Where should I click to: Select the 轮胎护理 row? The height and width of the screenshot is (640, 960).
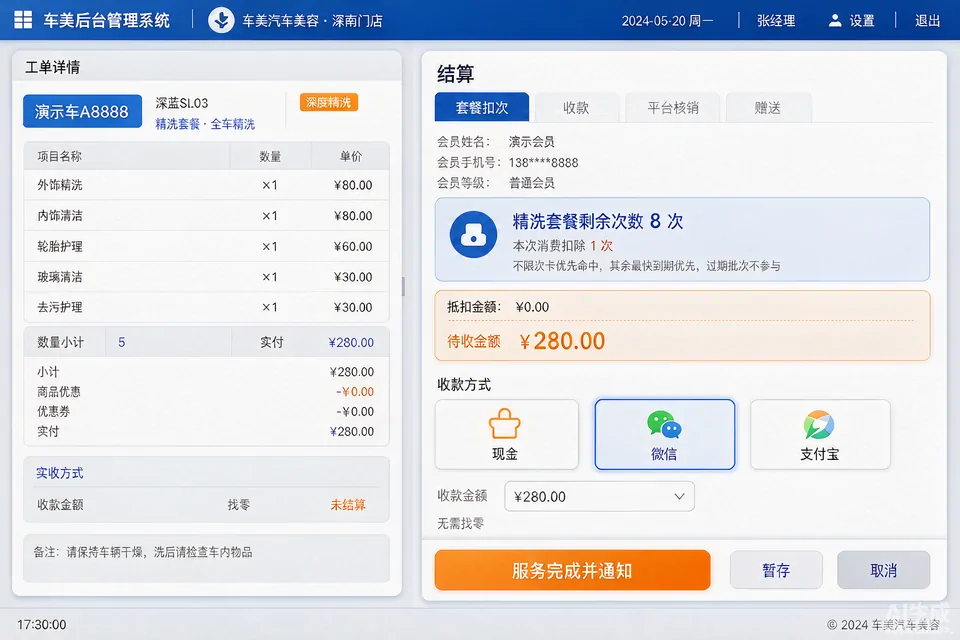click(206, 246)
